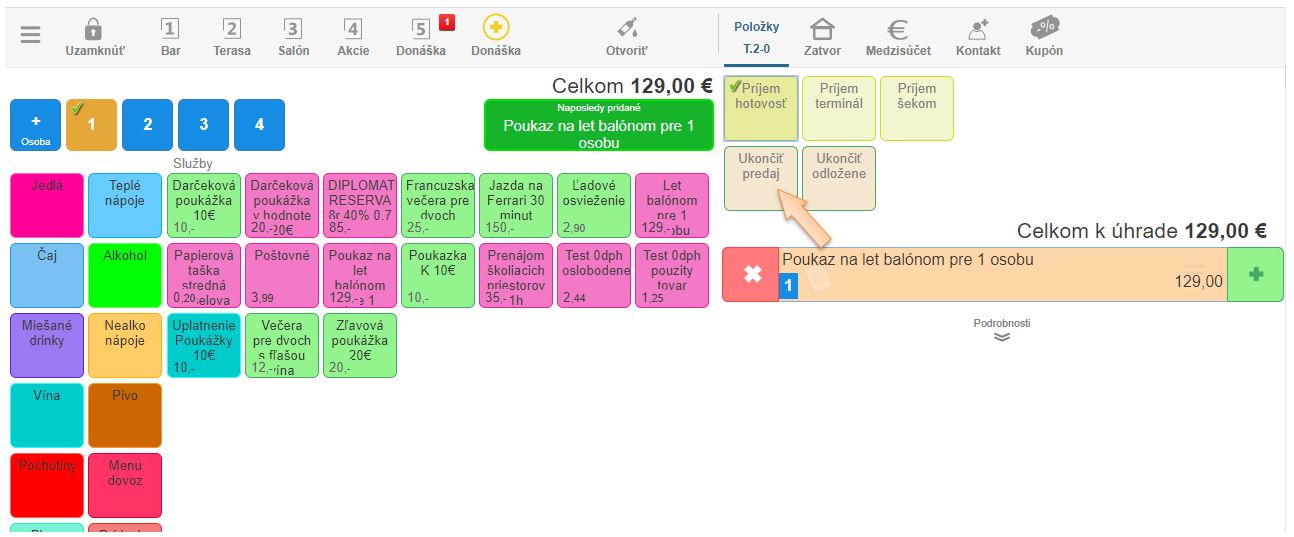
Task: Add Jazda na Ferrari 30 minut item
Action: click(x=515, y=205)
